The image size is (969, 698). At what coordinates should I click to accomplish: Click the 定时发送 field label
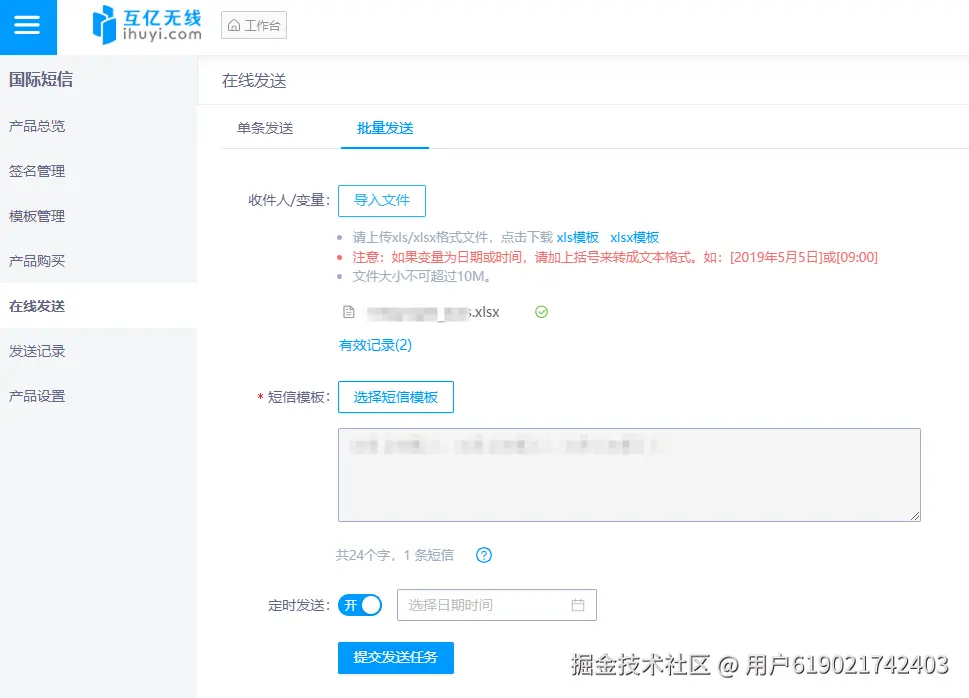299,605
